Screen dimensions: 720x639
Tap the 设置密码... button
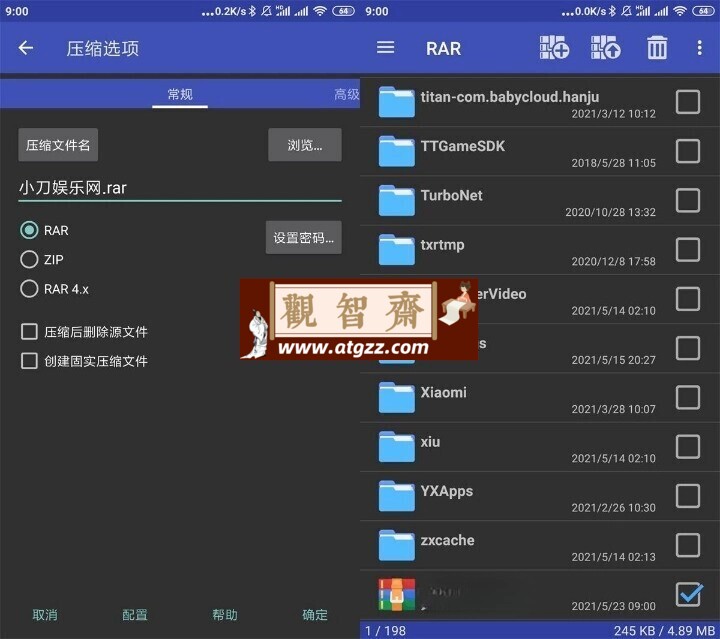(304, 237)
